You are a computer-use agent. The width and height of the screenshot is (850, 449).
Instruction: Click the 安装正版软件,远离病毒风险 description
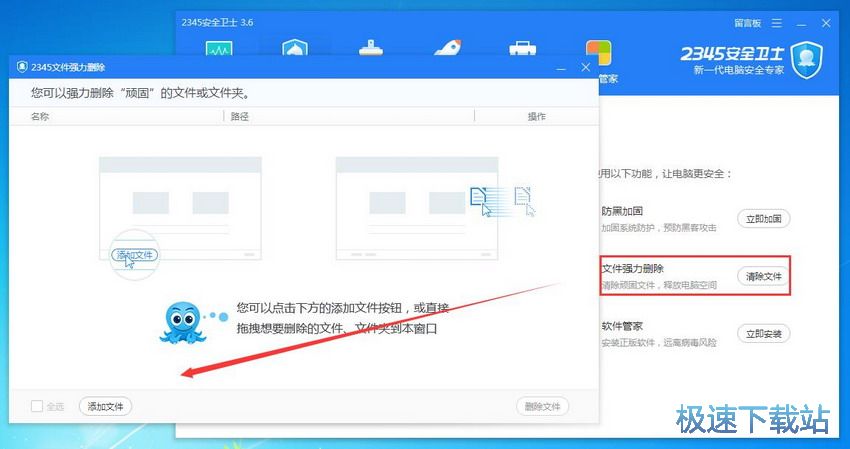click(659, 343)
